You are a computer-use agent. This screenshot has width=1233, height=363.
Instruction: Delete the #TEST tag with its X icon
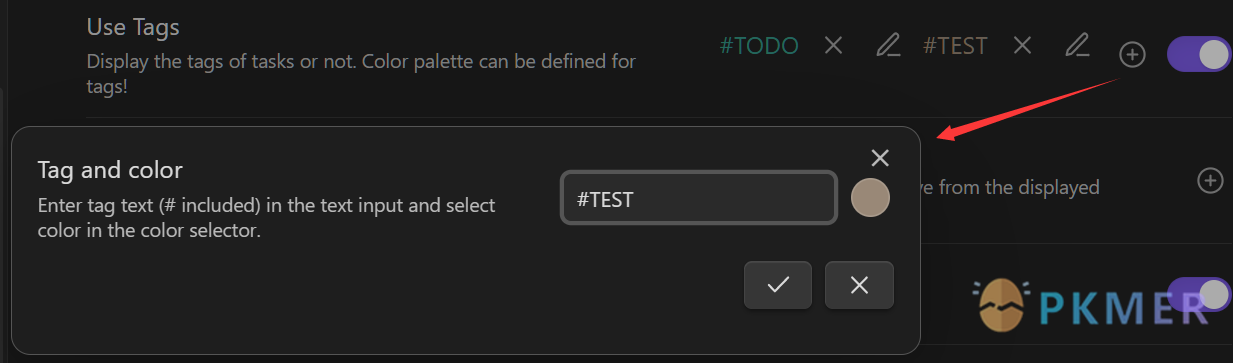click(1022, 46)
